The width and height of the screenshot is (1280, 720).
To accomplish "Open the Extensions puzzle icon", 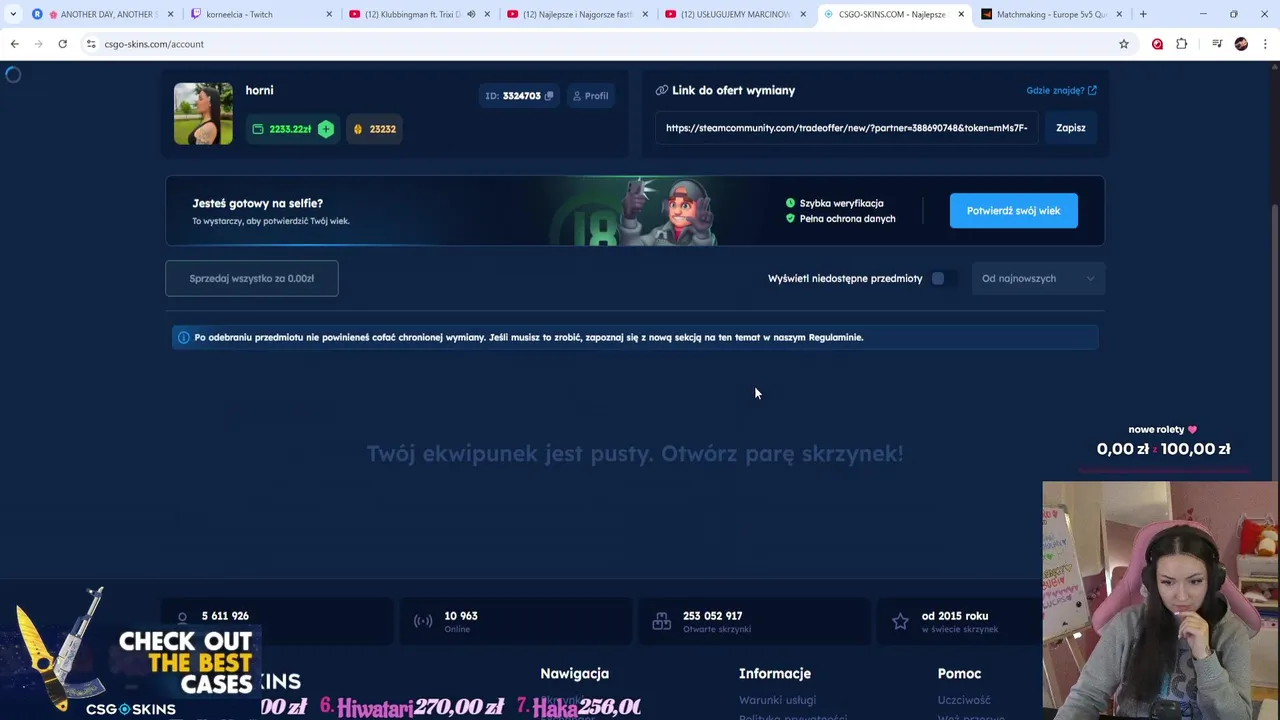I will pos(1182,44).
